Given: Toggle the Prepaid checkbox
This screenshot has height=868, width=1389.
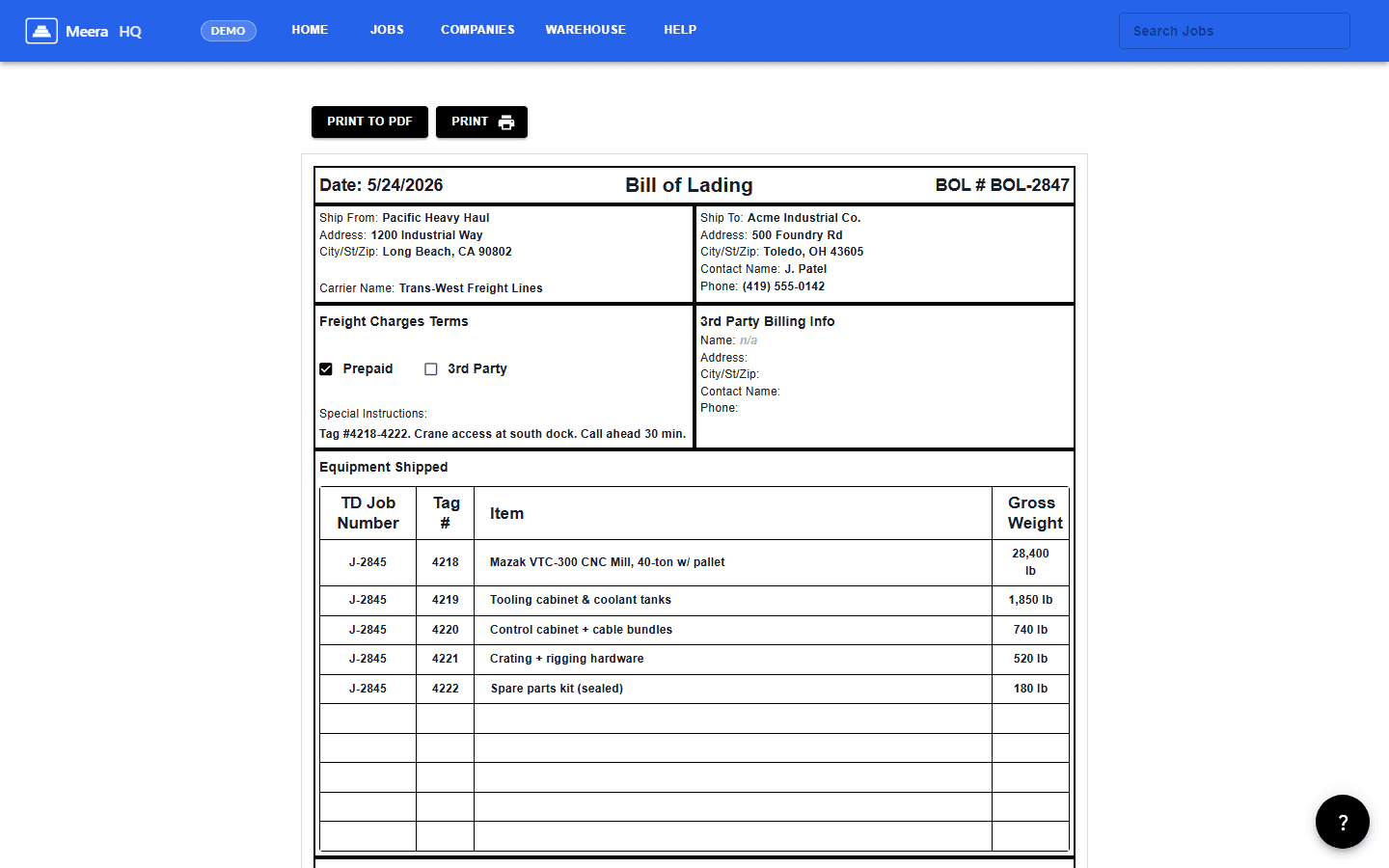Looking at the screenshot, I should click(326, 369).
